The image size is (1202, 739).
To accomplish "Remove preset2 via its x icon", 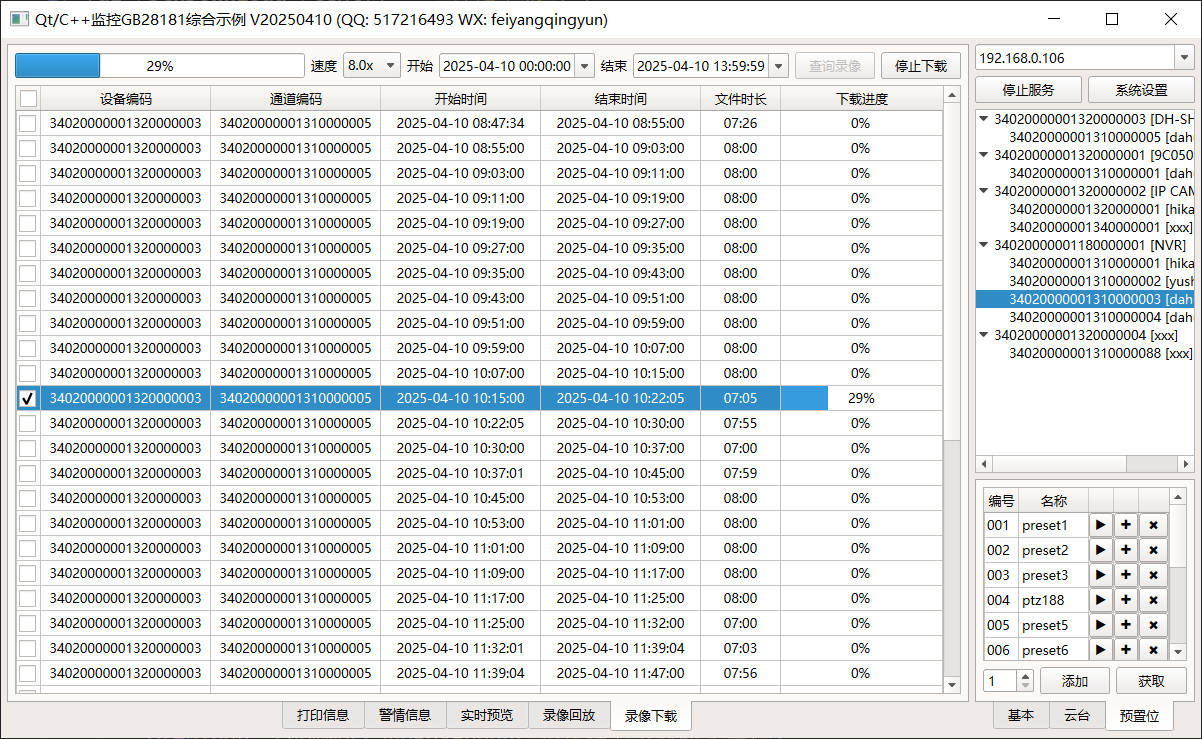I will pyautogui.click(x=1153, y=550).
